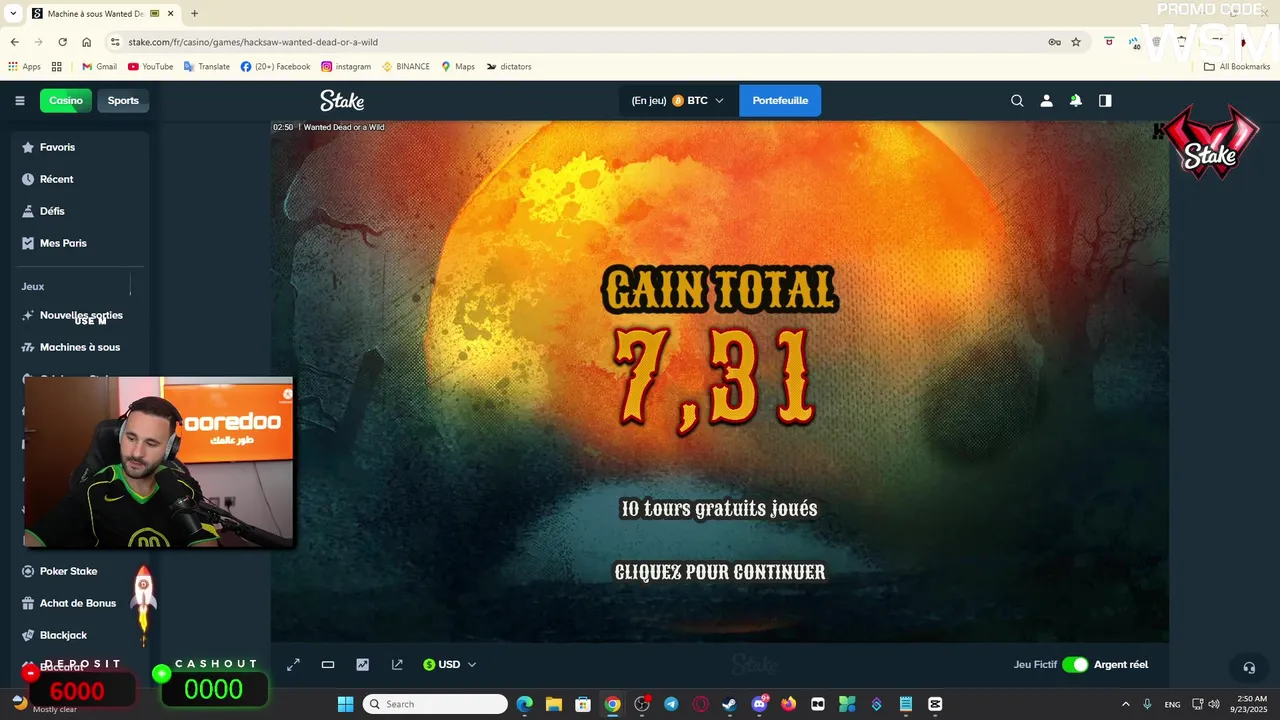The width and height of the screenshot is (1280, 720).
Task: Open Mes Paris in the sidebar
Action: click(x=63, y=243)
